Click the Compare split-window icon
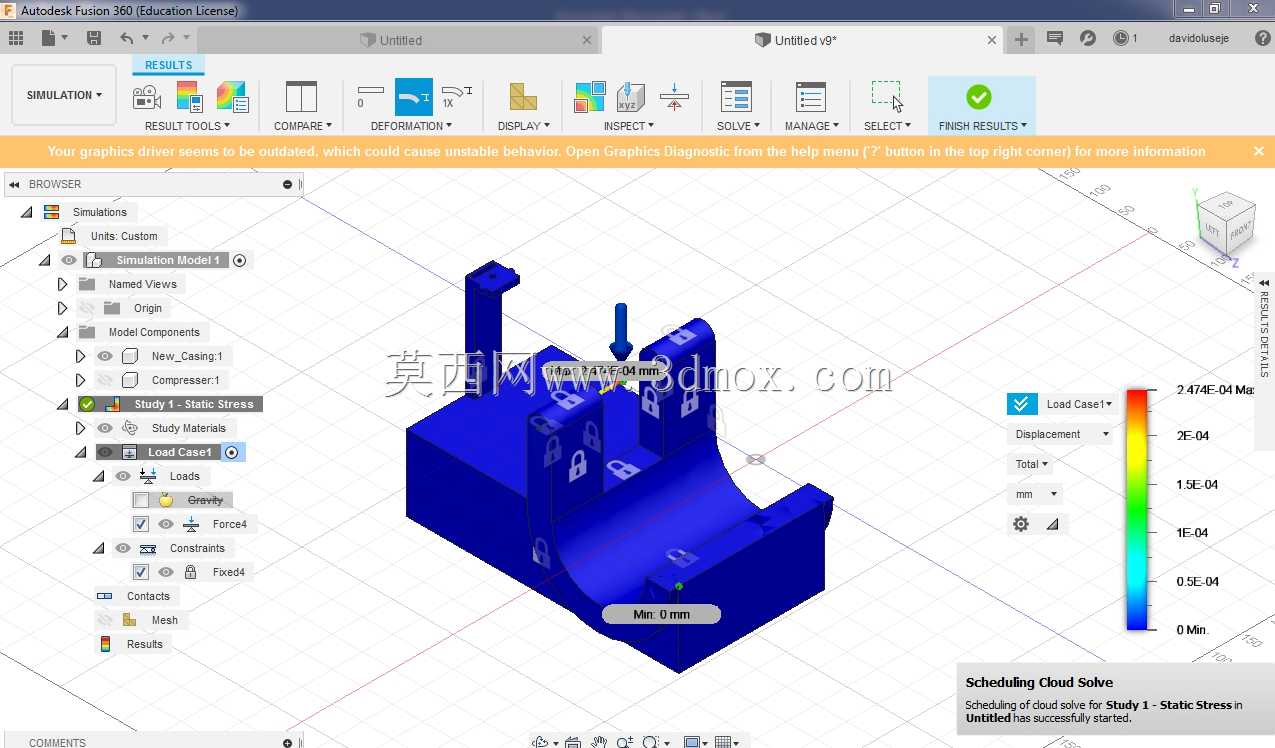This screenshot has width=1275, height=748. point(301,97)
